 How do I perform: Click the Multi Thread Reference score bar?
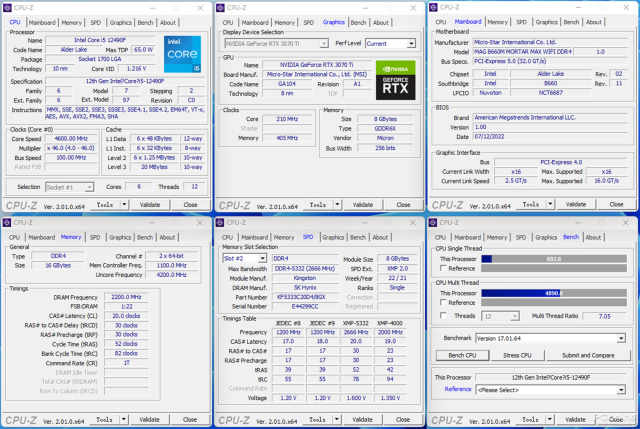[554, 302]
